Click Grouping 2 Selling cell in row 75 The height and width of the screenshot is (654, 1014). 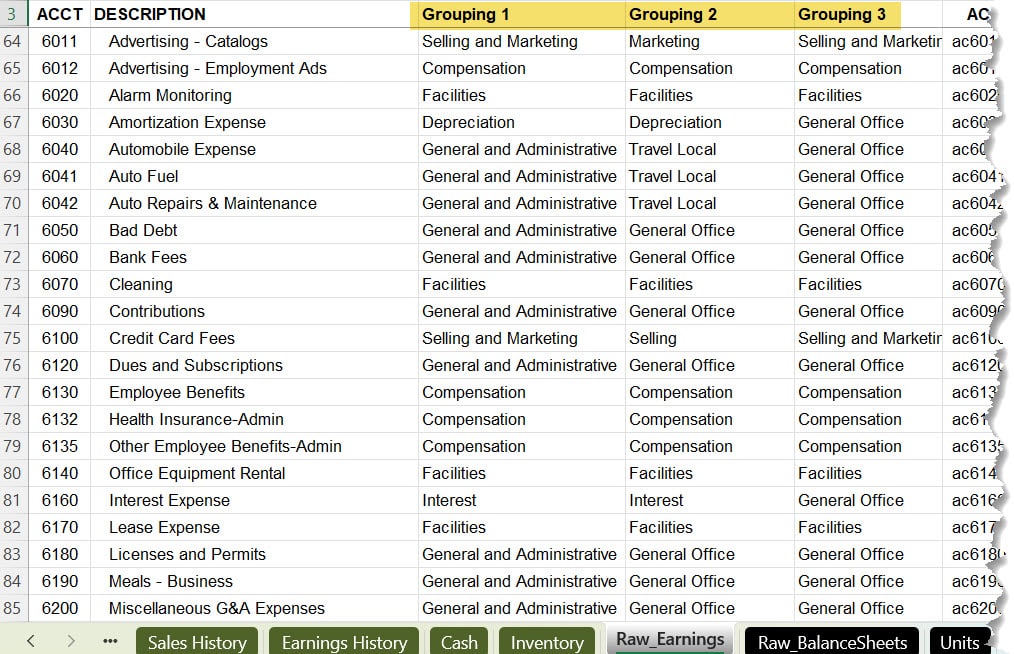709,338
